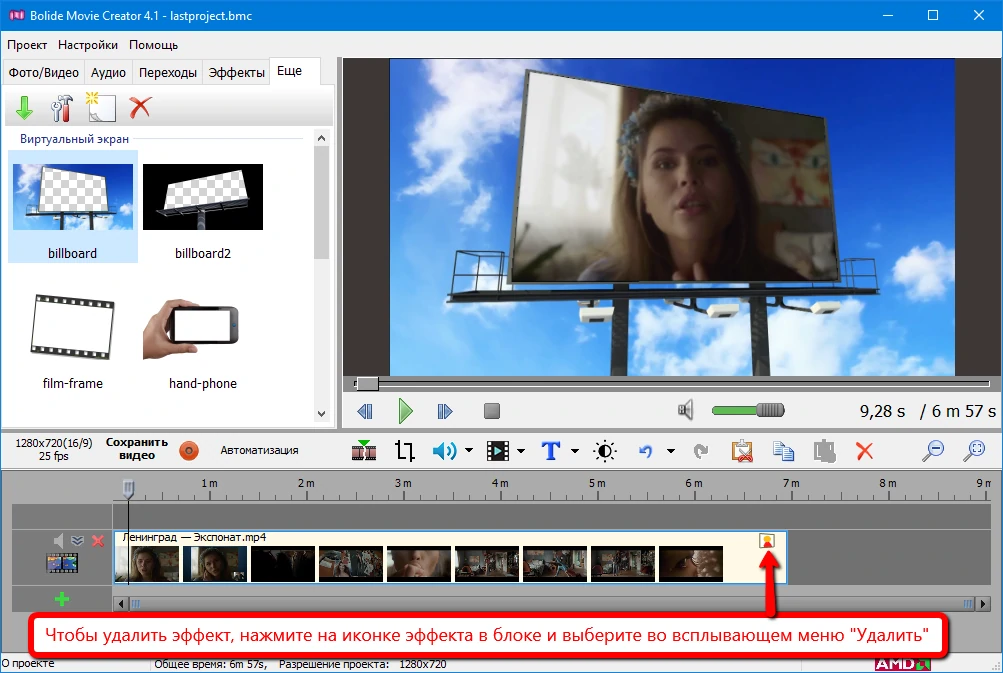The height and width of the screenshot is (673, 1003).
Task: Open the Настройки menu
Action: (88, 45)
